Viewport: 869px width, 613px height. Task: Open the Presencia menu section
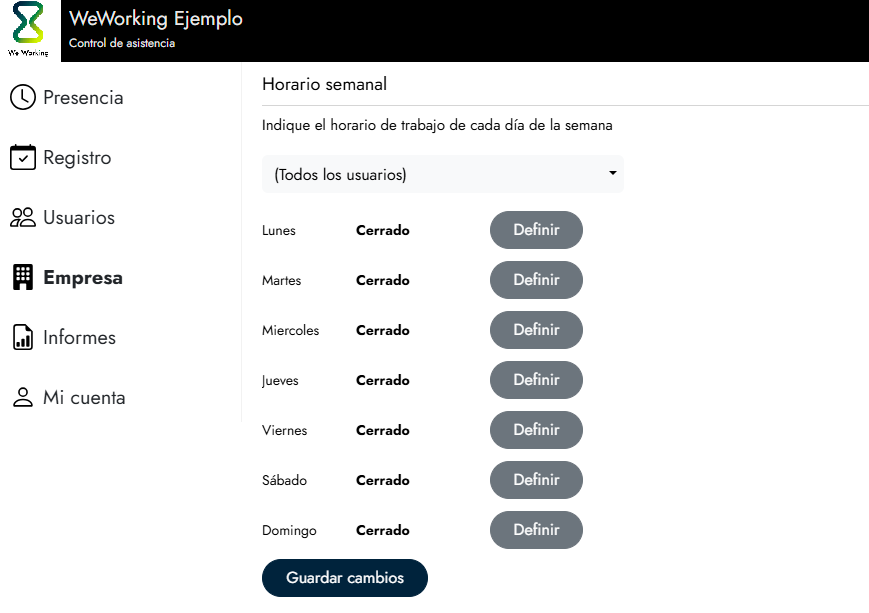(83, 98)
